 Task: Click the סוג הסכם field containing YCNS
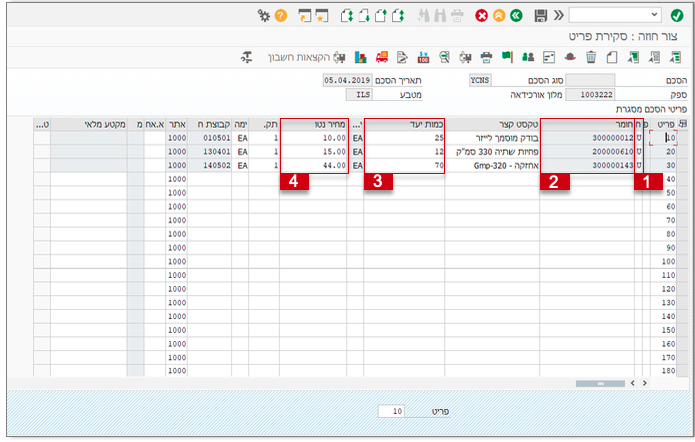tap(480, 80)
